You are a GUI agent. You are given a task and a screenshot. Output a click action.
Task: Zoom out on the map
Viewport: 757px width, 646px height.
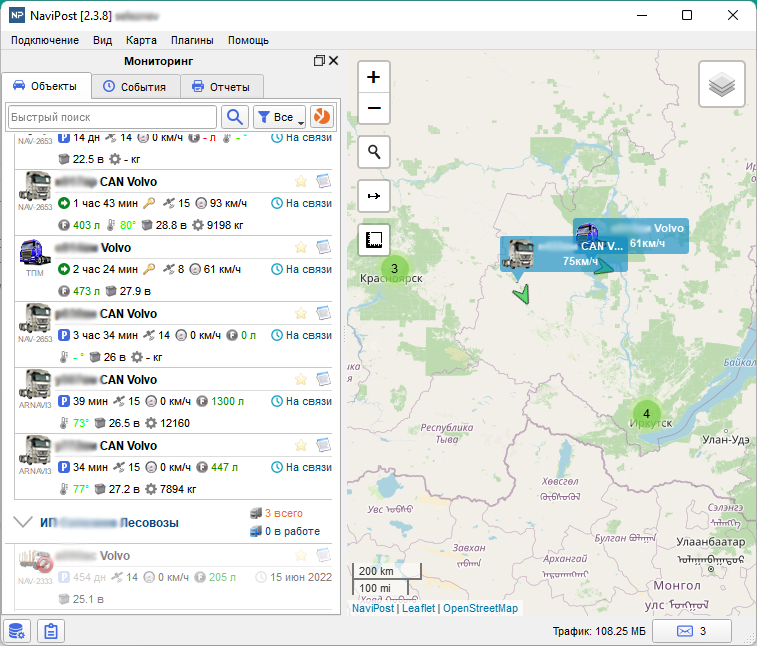coord(373,108)
